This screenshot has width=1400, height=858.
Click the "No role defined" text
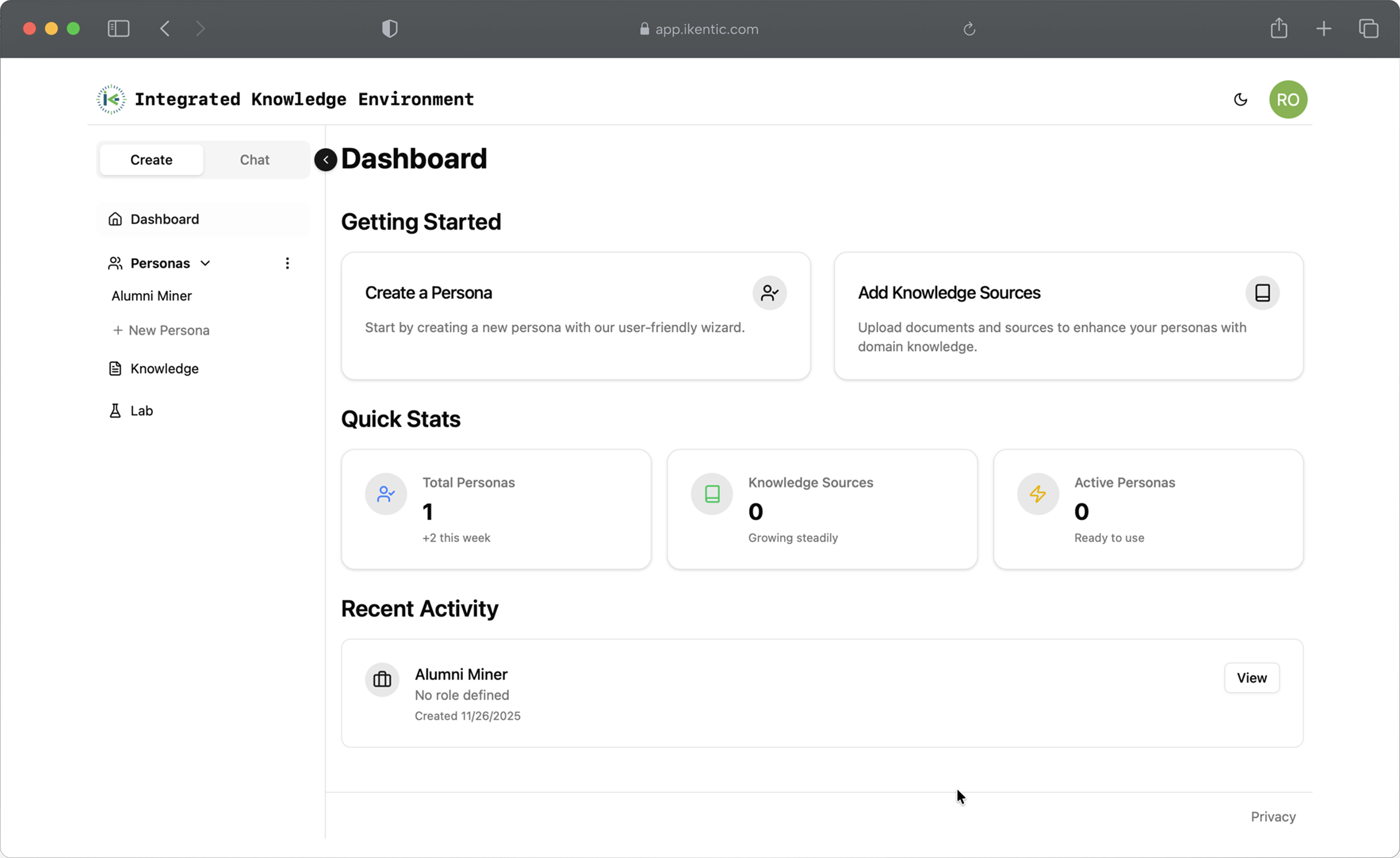point(462,695)
